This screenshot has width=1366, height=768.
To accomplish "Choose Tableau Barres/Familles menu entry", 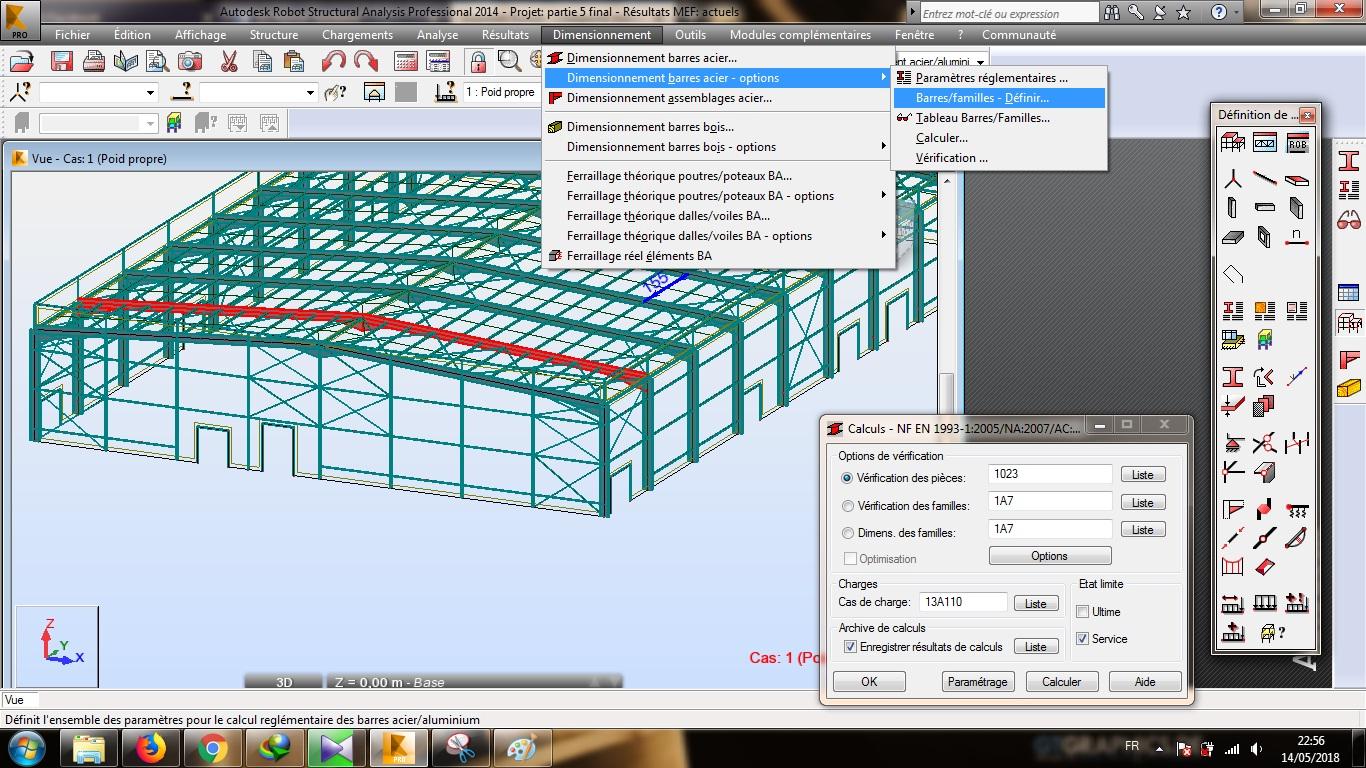I will pyautogui.click(x=998, y=118).
